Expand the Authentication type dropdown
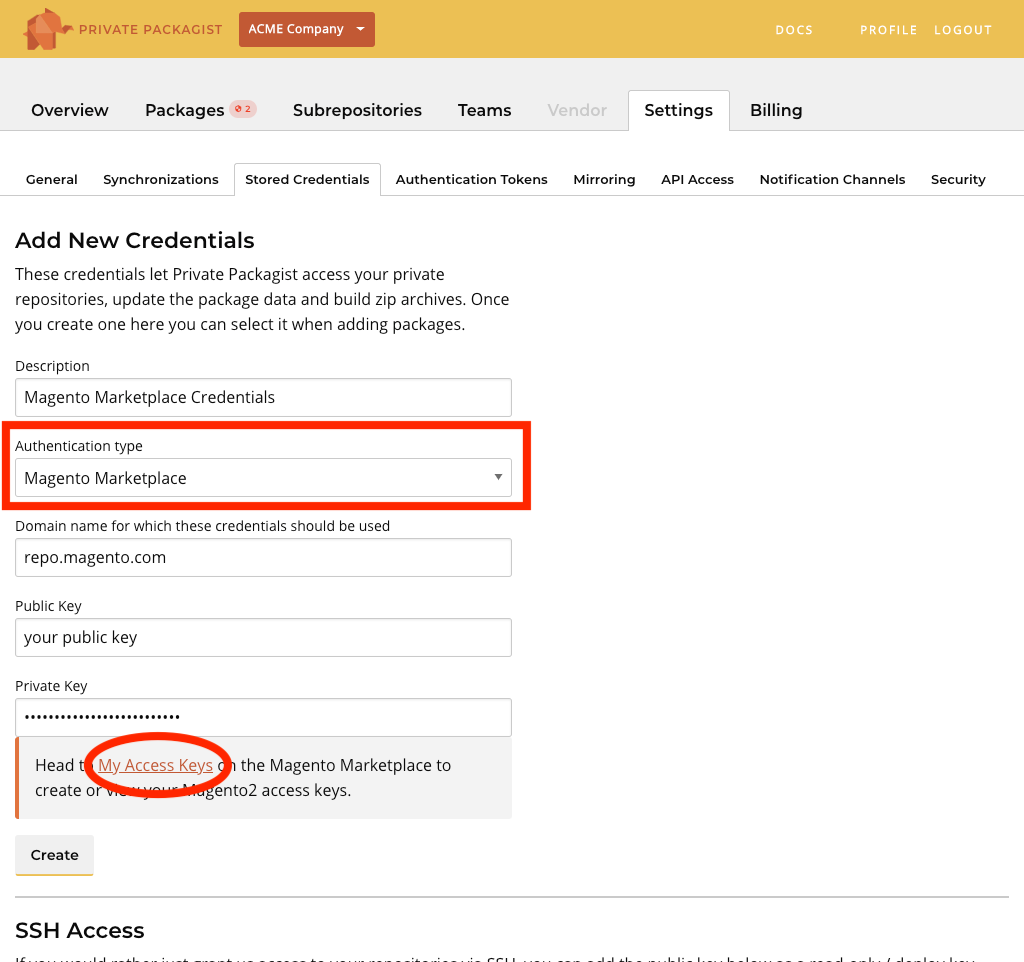The image size is (1024, 962). (x=262, y=478)
